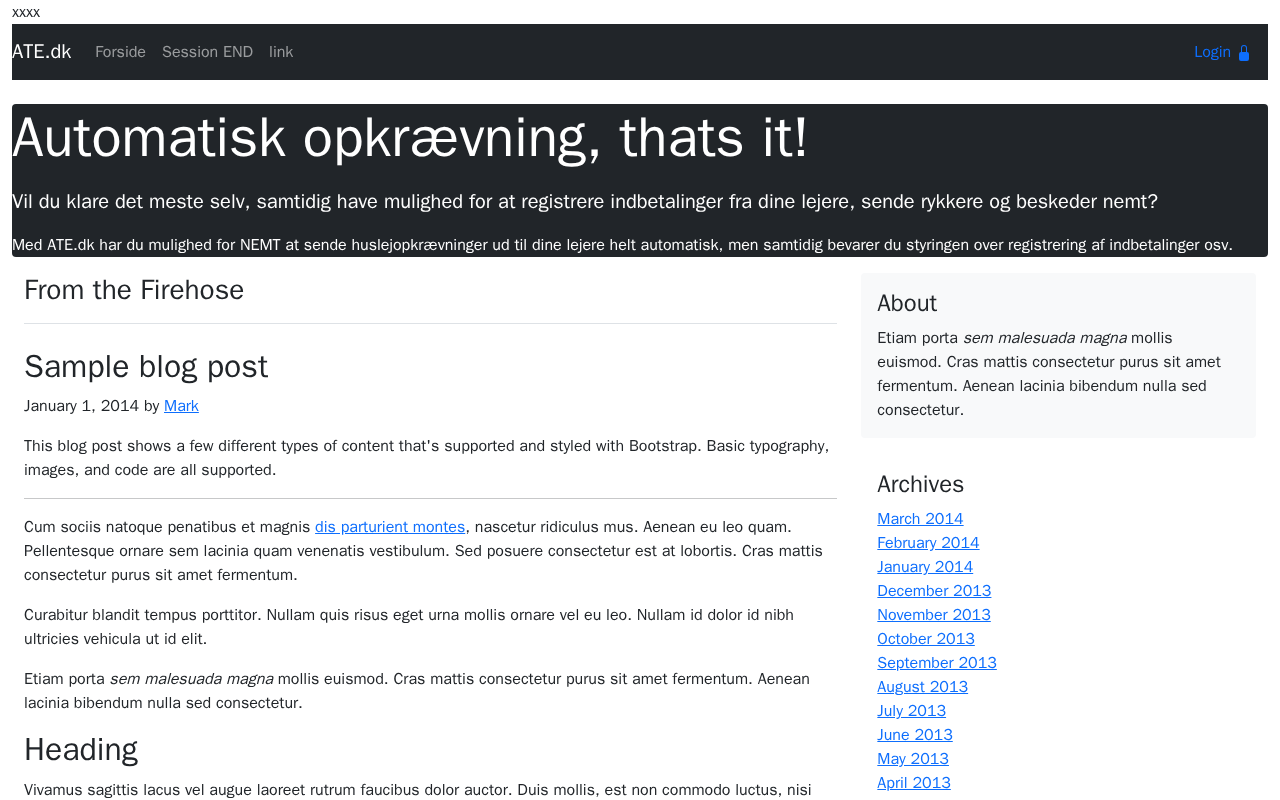This screenshot has height=800, width=1280.
Task: Visit author Mark's profile link
Action: click(181, 406)
